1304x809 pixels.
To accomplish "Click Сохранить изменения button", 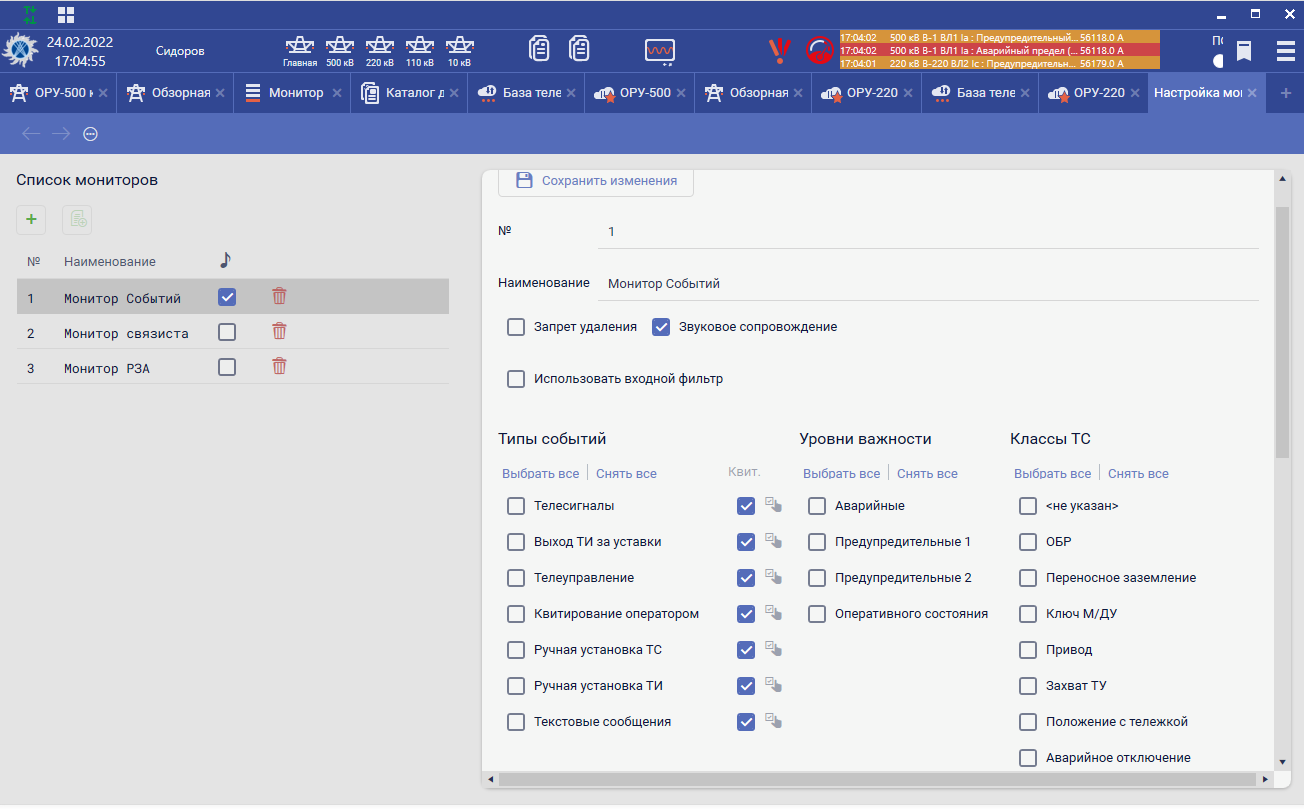I will click(x=596, y=181).
